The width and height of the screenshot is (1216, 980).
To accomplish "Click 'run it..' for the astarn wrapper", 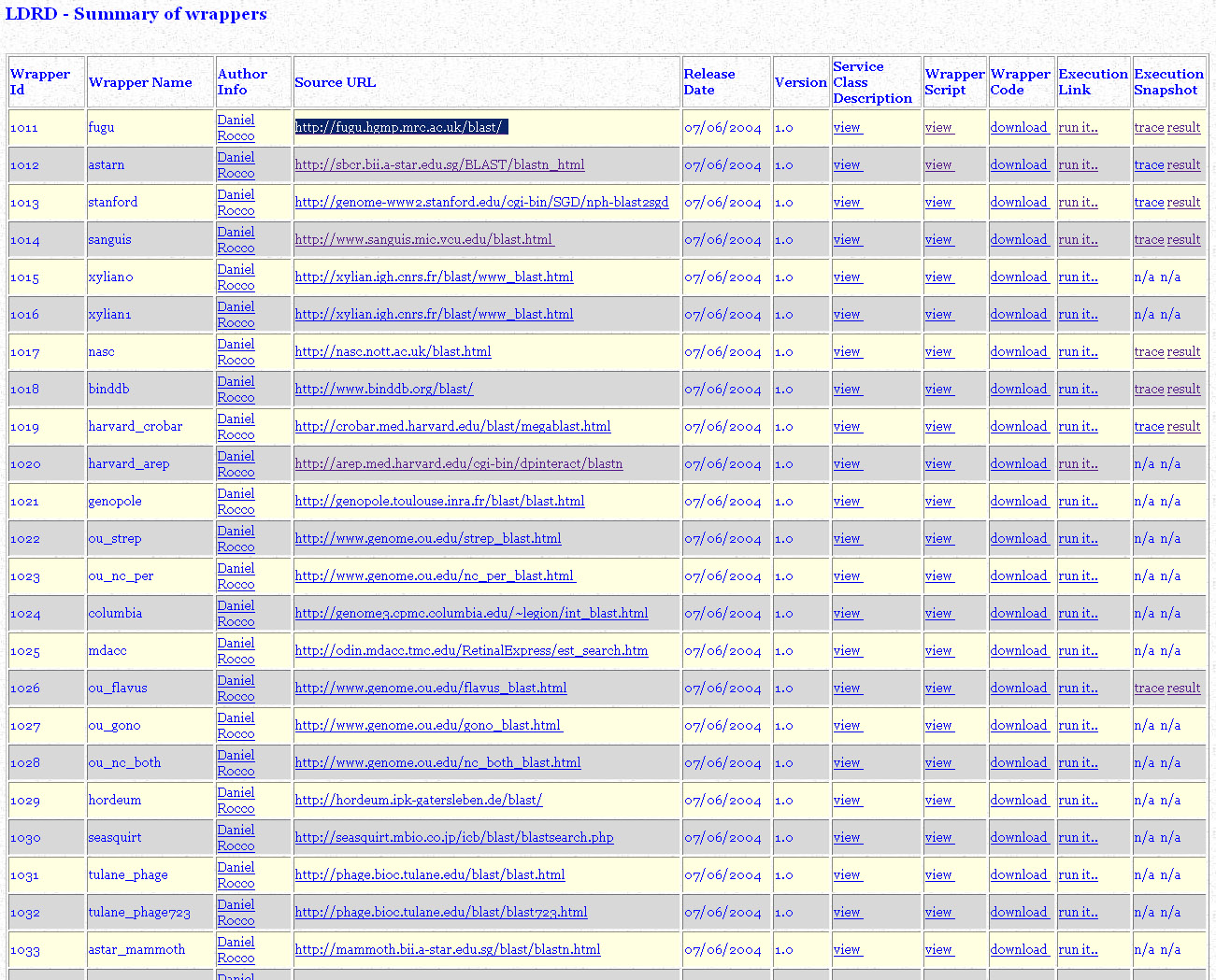I will pos(1078,164).
